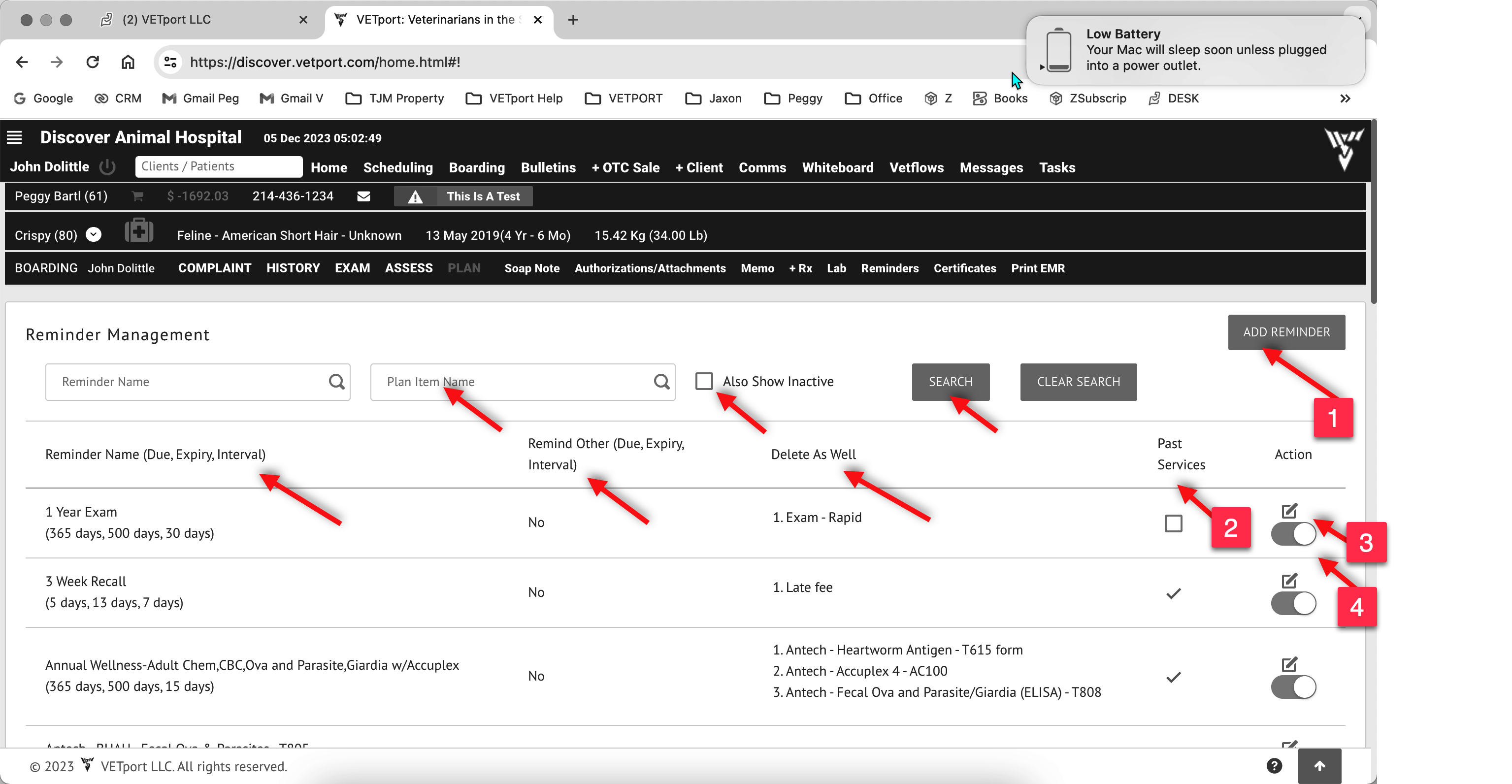Image resolution: width=1512 pixels, height=784 pixels.
Task: Open the Peggy bookmark folder
Action: coord(793,98)
